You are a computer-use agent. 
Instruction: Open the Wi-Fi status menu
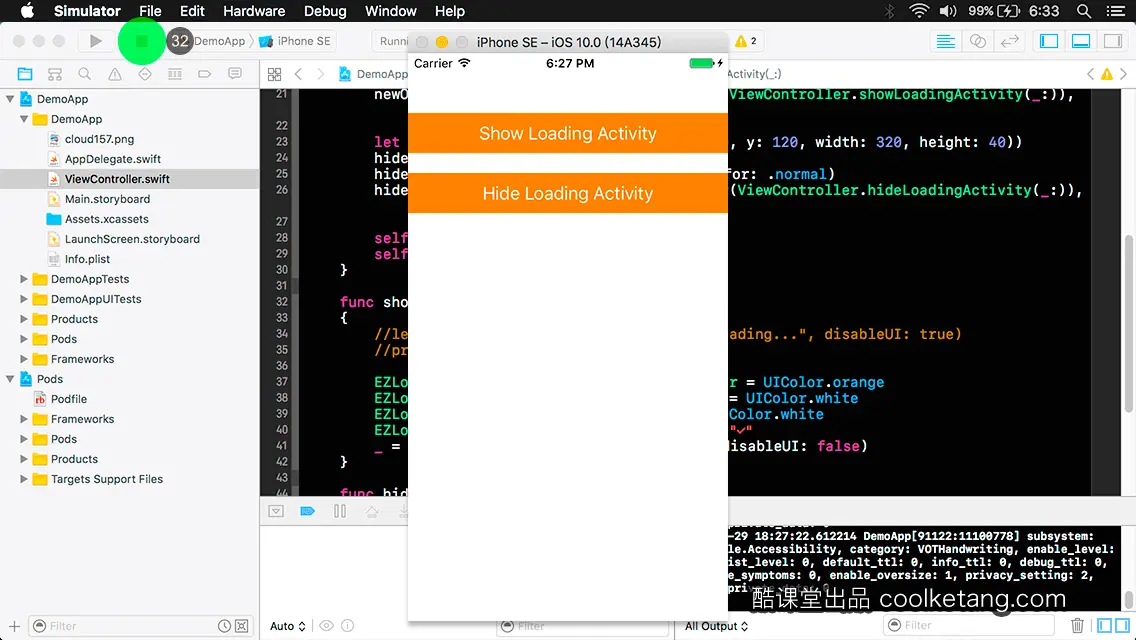[x=919, y=11]
